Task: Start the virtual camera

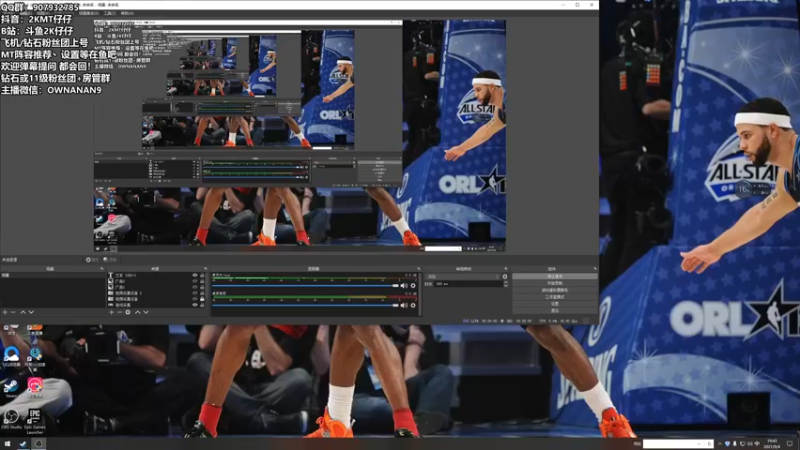Action: (x=555, y=290)
